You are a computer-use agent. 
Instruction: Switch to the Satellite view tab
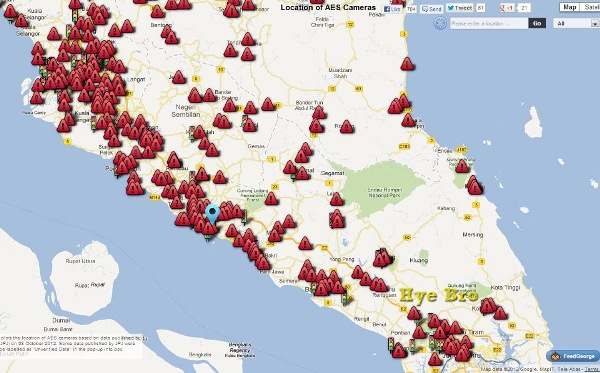[590, 7]
